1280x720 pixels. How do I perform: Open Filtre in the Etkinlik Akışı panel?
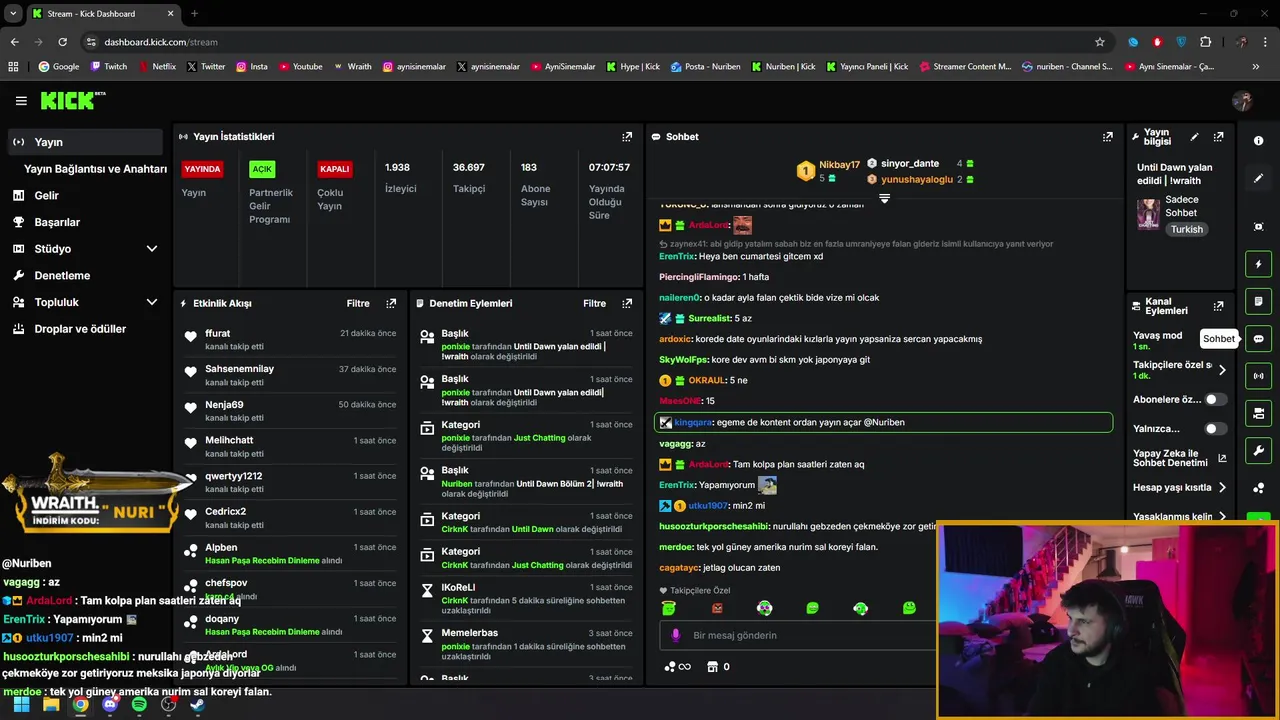click(358, 303)
